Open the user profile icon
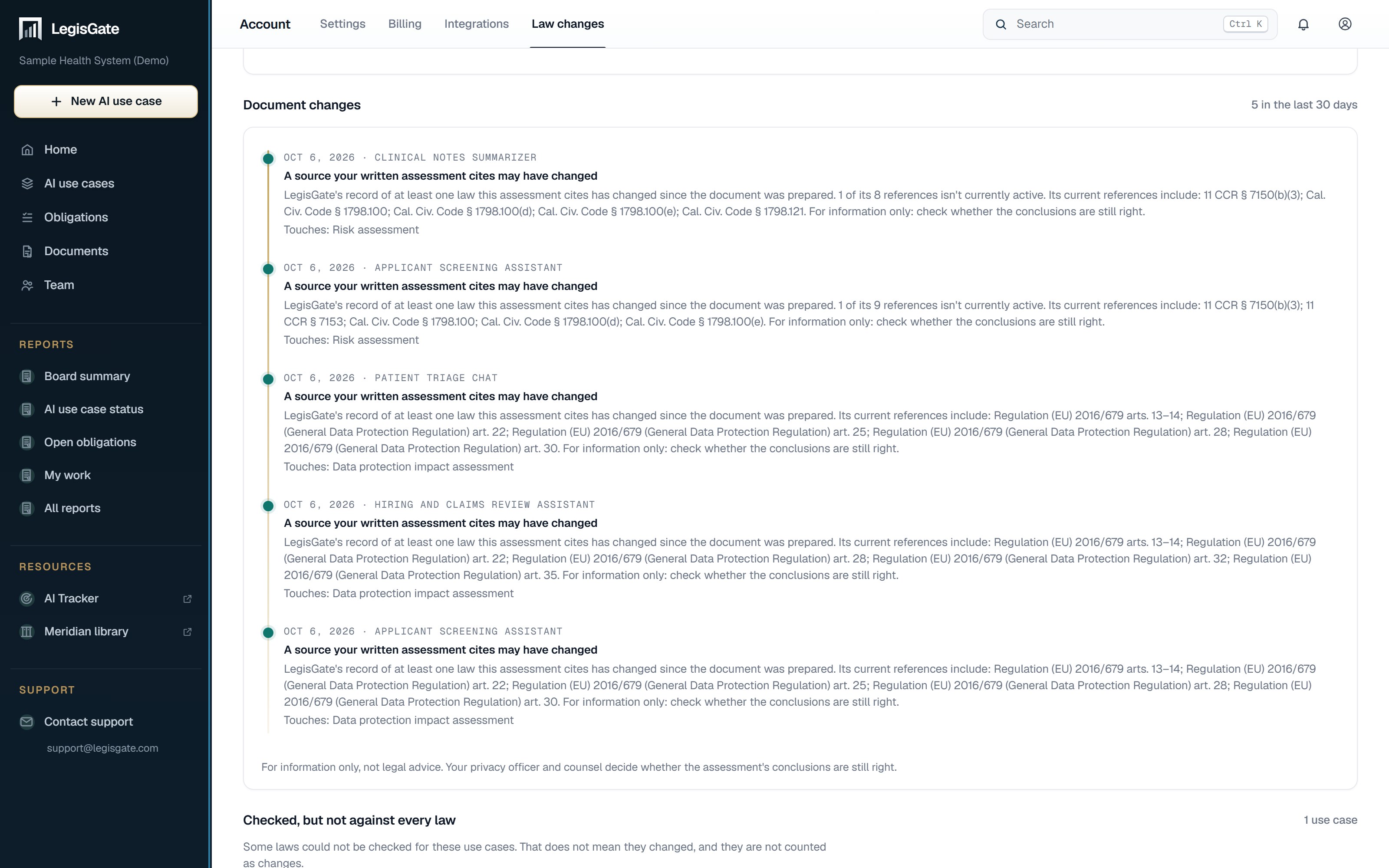This screenshot has height=868, width=1389. tap(1345, 24)
